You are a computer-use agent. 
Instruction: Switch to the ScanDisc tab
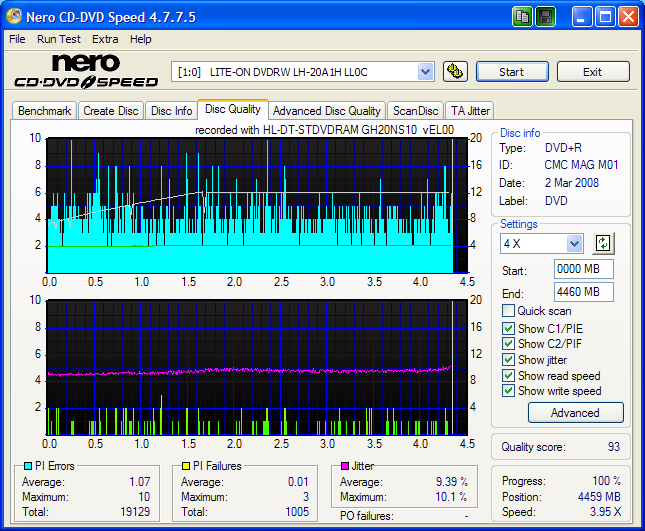click(415, 111)
